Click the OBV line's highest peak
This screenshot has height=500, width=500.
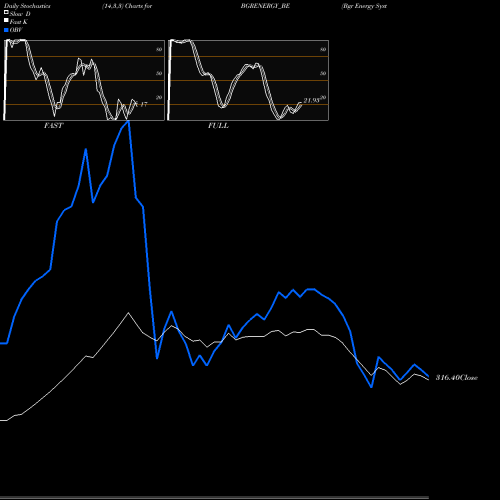(129, 122)
